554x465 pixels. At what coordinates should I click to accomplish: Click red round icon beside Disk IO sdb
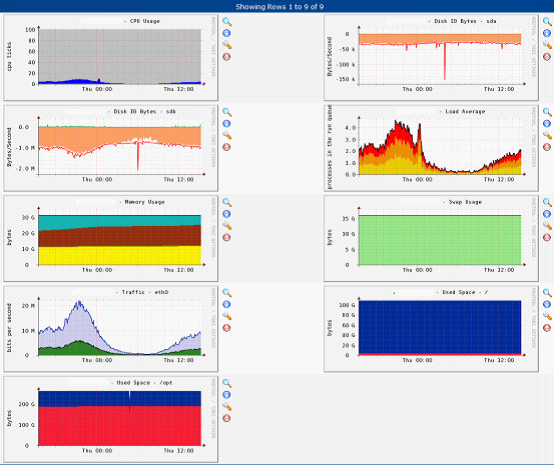pyautogui.click(x=226, y=147)
